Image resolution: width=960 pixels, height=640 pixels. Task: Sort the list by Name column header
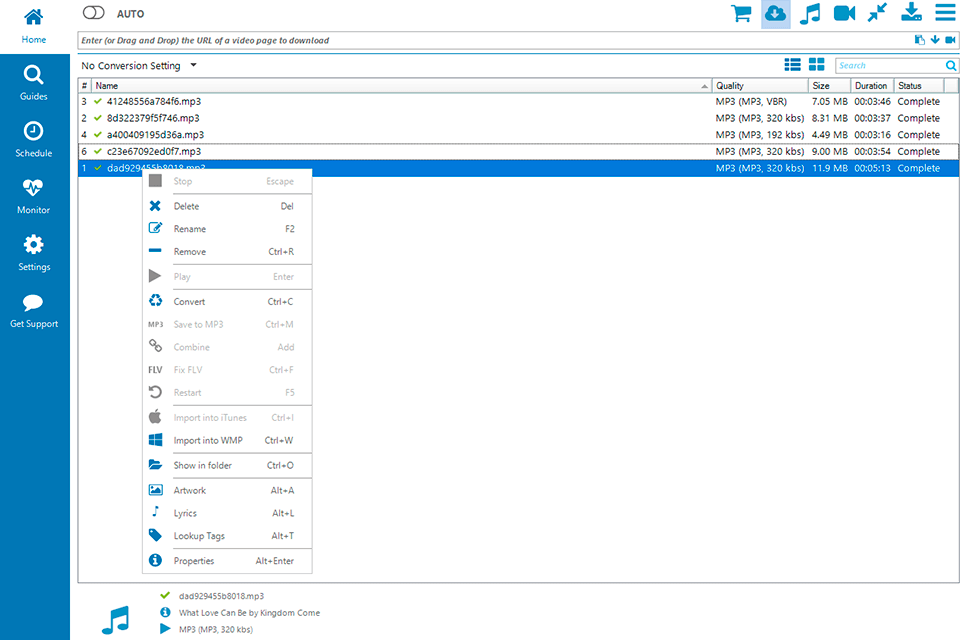coord(400,86)
